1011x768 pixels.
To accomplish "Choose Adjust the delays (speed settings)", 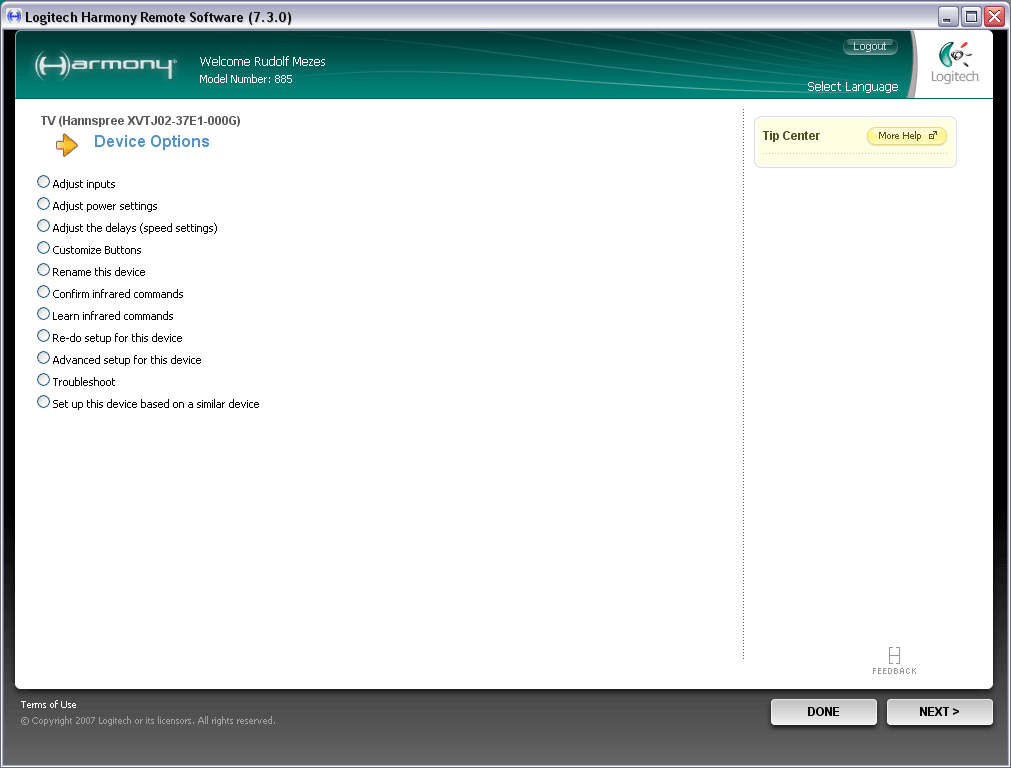I will click(x=43, y=226).
